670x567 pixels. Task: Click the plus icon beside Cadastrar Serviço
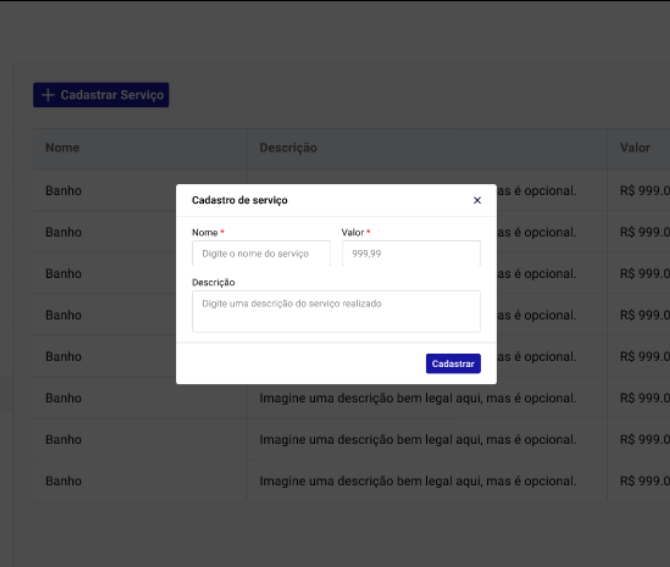(x=47, y=95)
